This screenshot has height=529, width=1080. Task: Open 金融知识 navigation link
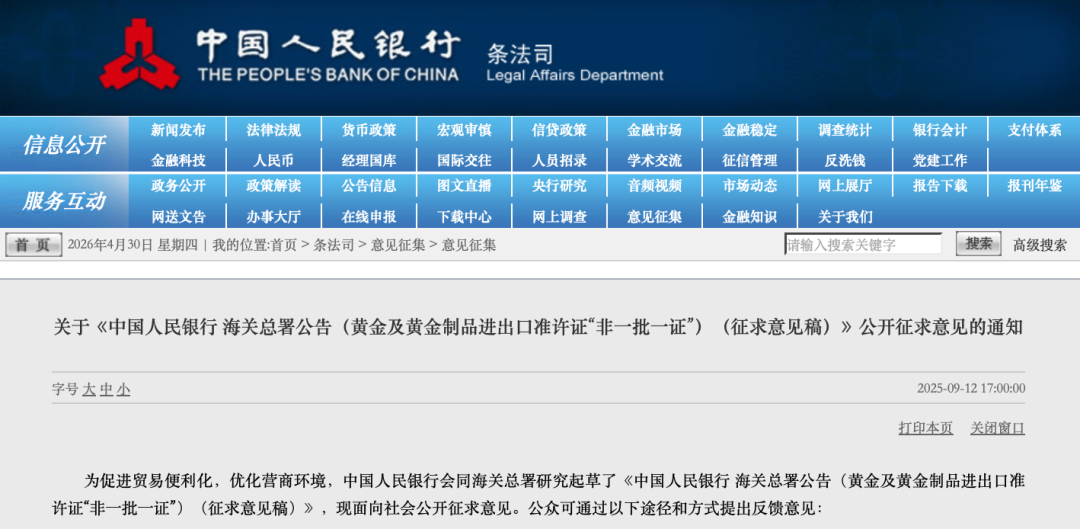pyautogui.click(x=750, y=217)
